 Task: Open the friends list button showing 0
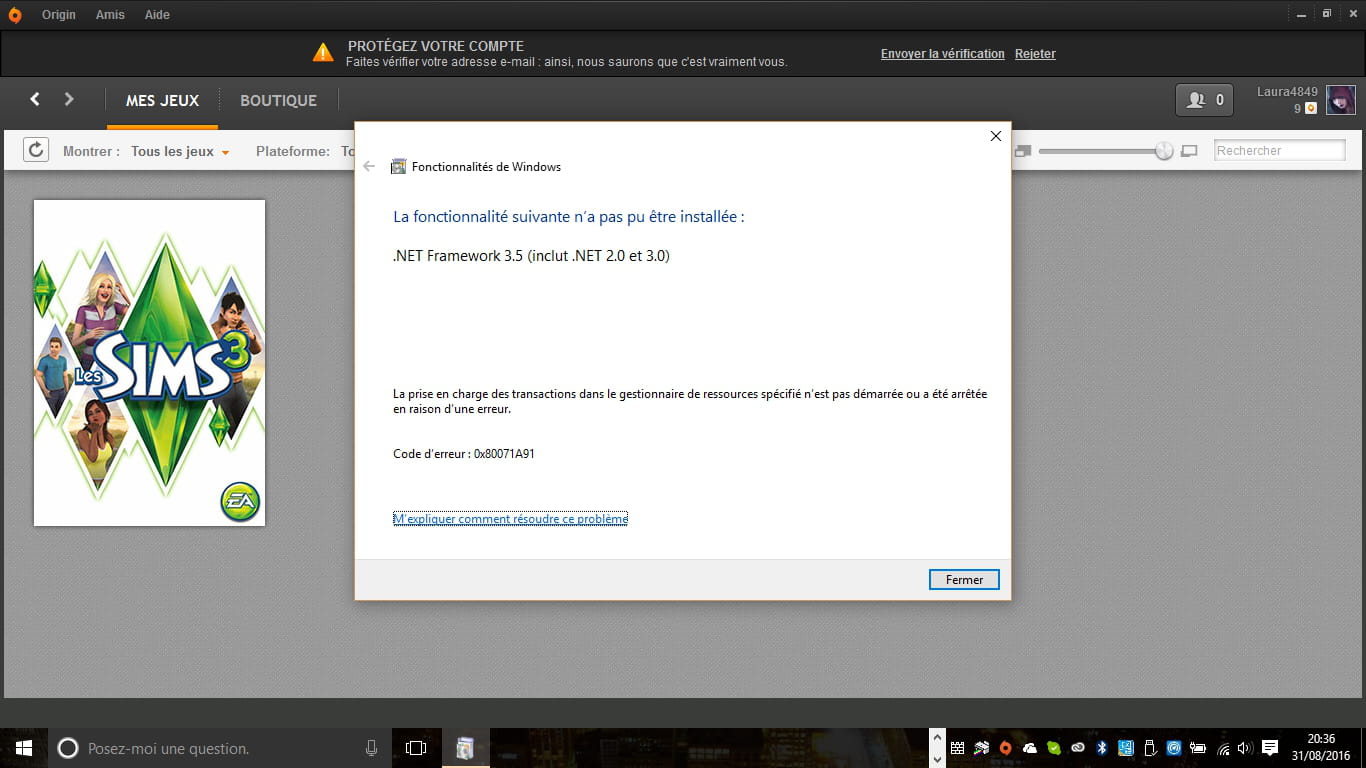coord(1204,100)
